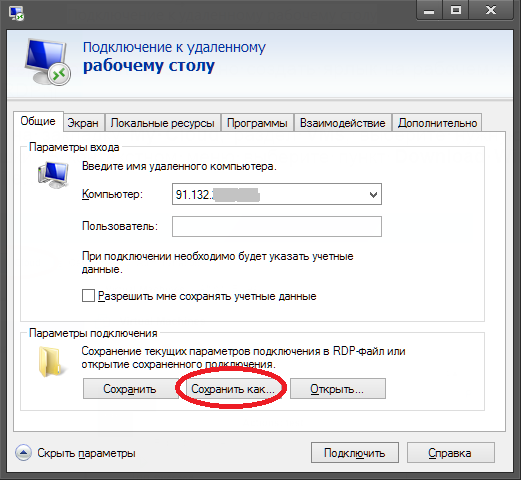Go to the Взаимодействие tab
This screenshot has width=521, height=480.
pos(342,123)
